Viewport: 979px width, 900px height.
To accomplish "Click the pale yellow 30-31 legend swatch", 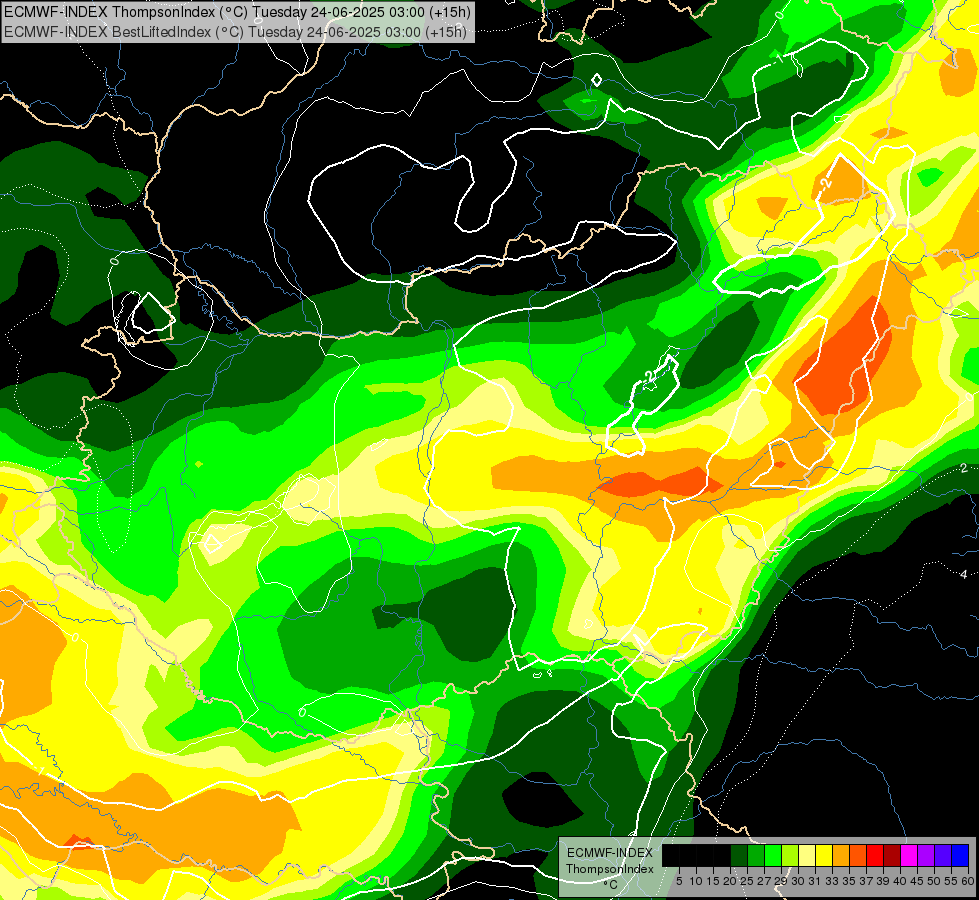I will [x=807, y=855].
